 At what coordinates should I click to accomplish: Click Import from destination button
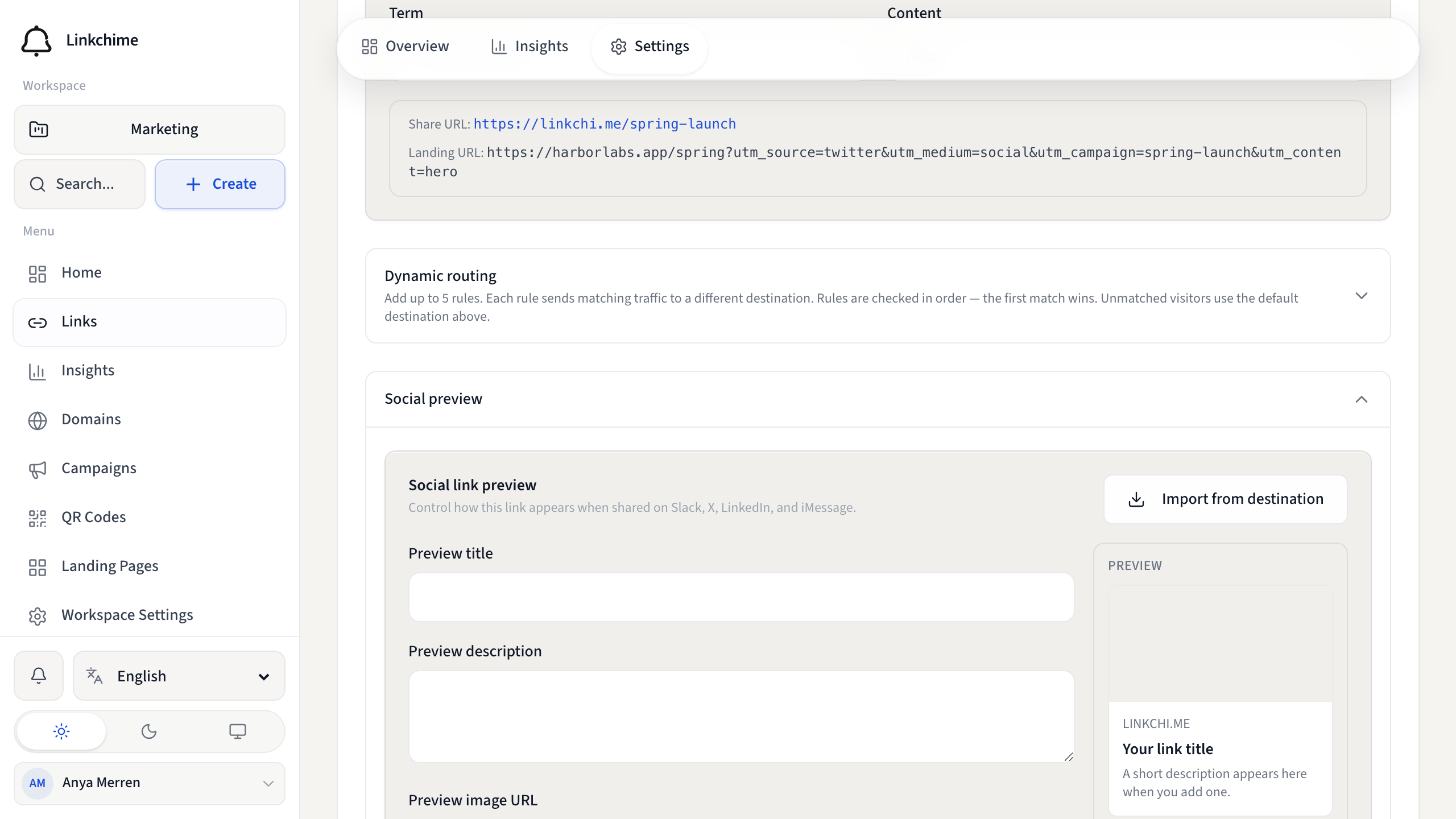(1226, 499)
